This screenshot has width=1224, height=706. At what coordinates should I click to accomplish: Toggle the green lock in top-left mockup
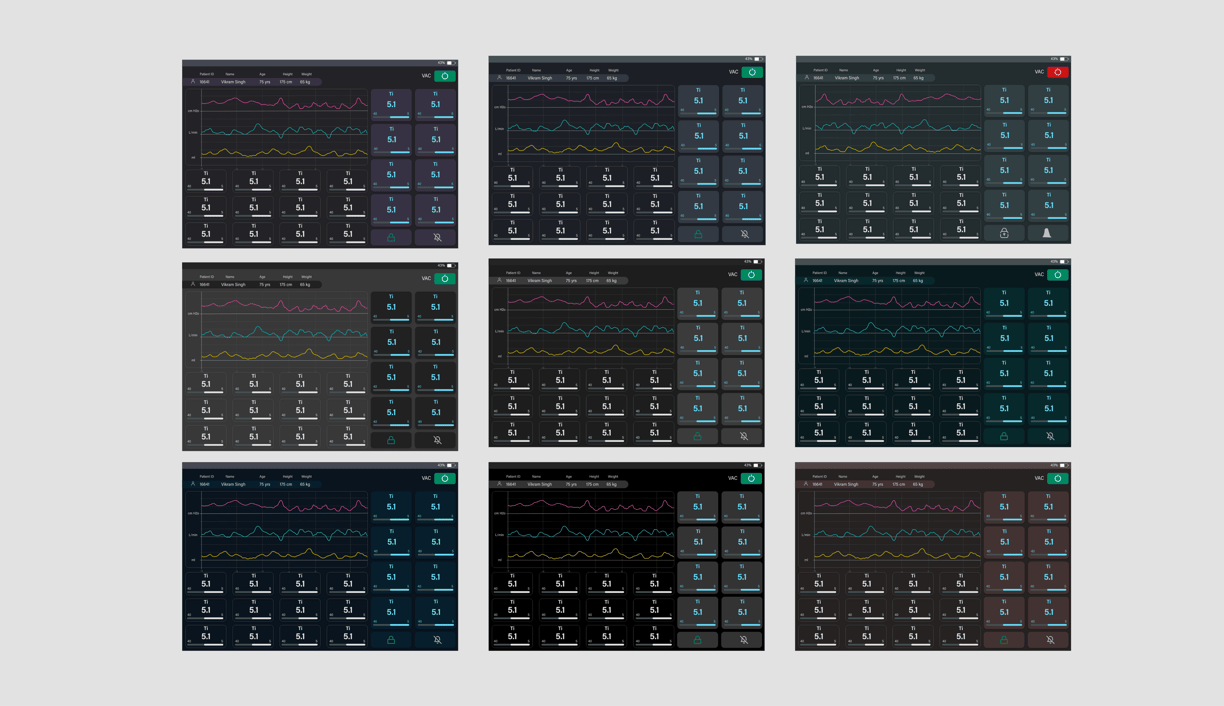coord(391,237)
